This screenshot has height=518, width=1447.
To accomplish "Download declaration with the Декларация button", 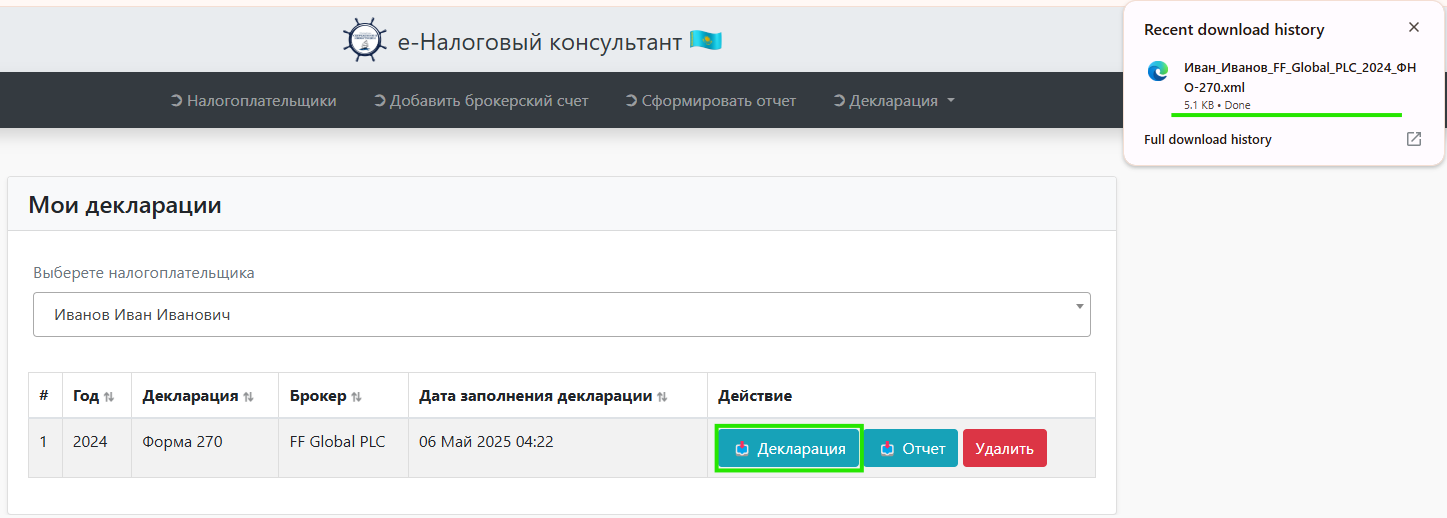I will (789, 448).
